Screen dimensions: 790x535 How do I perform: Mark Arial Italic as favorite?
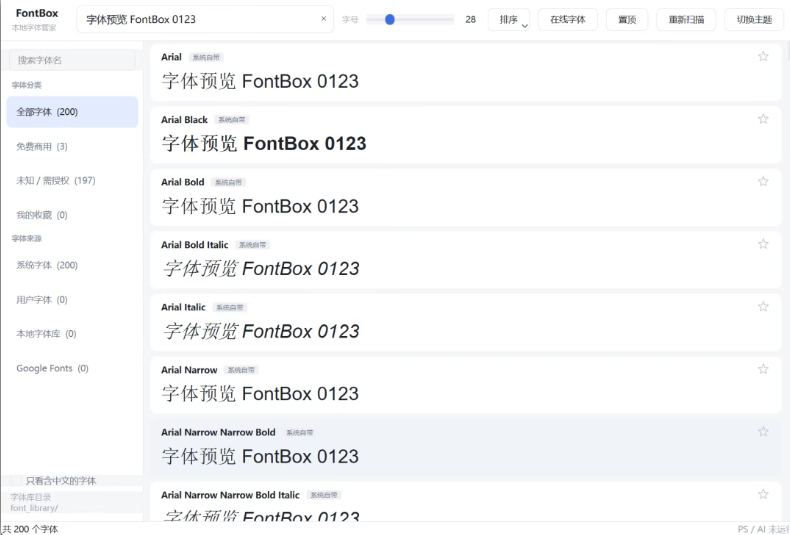pyautogui.click(x=763, y=306)
